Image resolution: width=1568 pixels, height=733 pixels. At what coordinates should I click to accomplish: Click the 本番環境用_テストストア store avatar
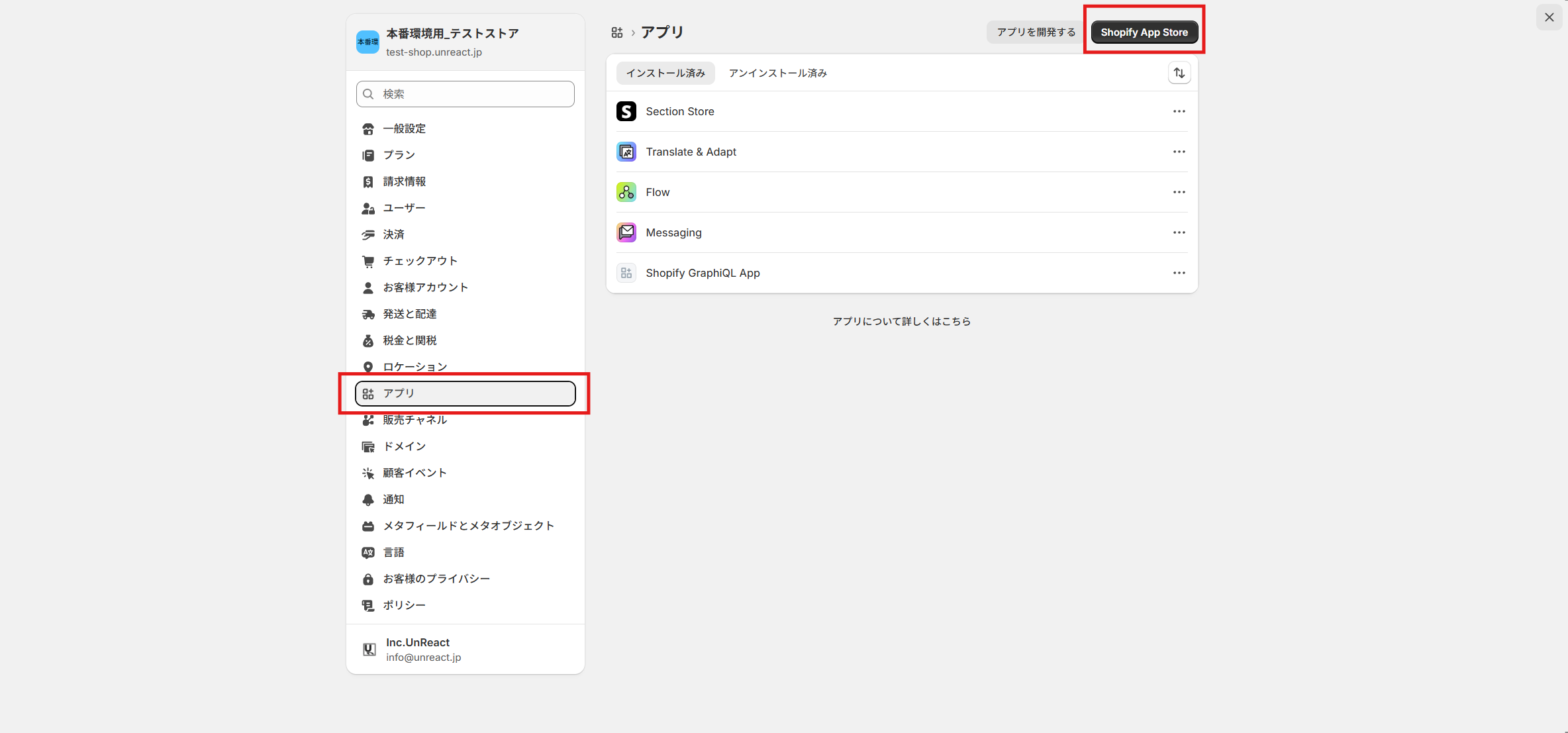367,42
